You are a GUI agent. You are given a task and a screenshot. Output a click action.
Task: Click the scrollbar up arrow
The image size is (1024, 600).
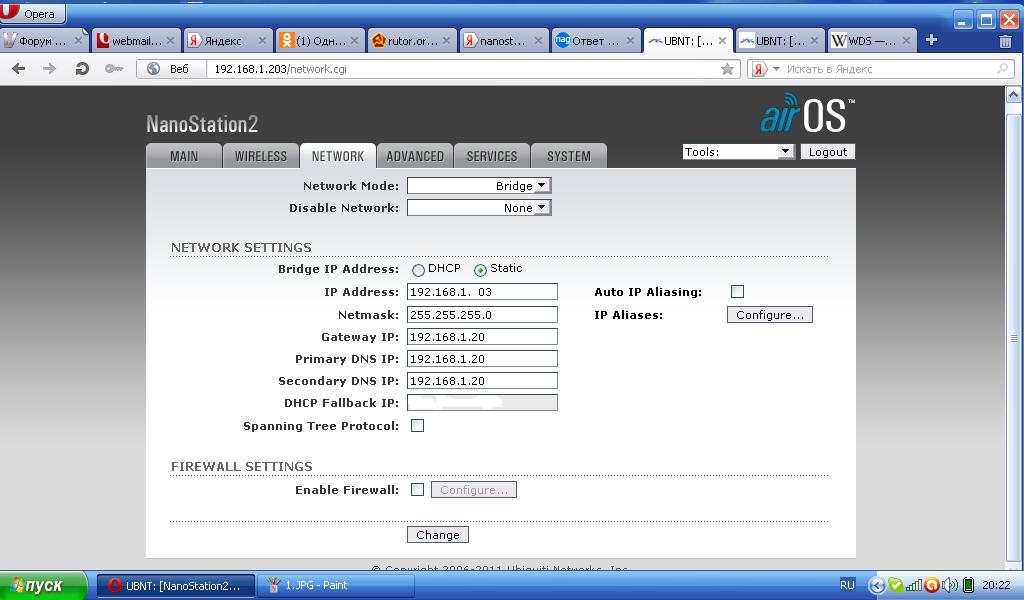click(1014, 95)
